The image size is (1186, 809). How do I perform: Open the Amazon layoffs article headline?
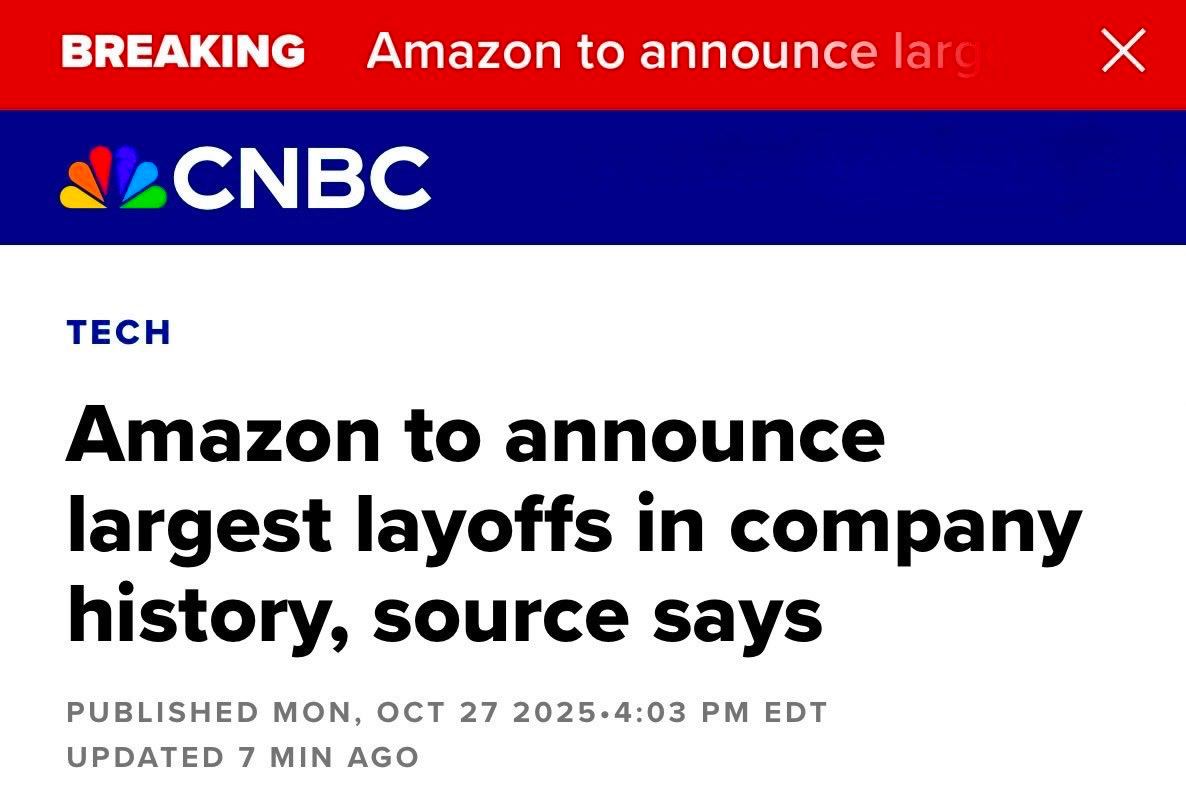pos(573,521)
